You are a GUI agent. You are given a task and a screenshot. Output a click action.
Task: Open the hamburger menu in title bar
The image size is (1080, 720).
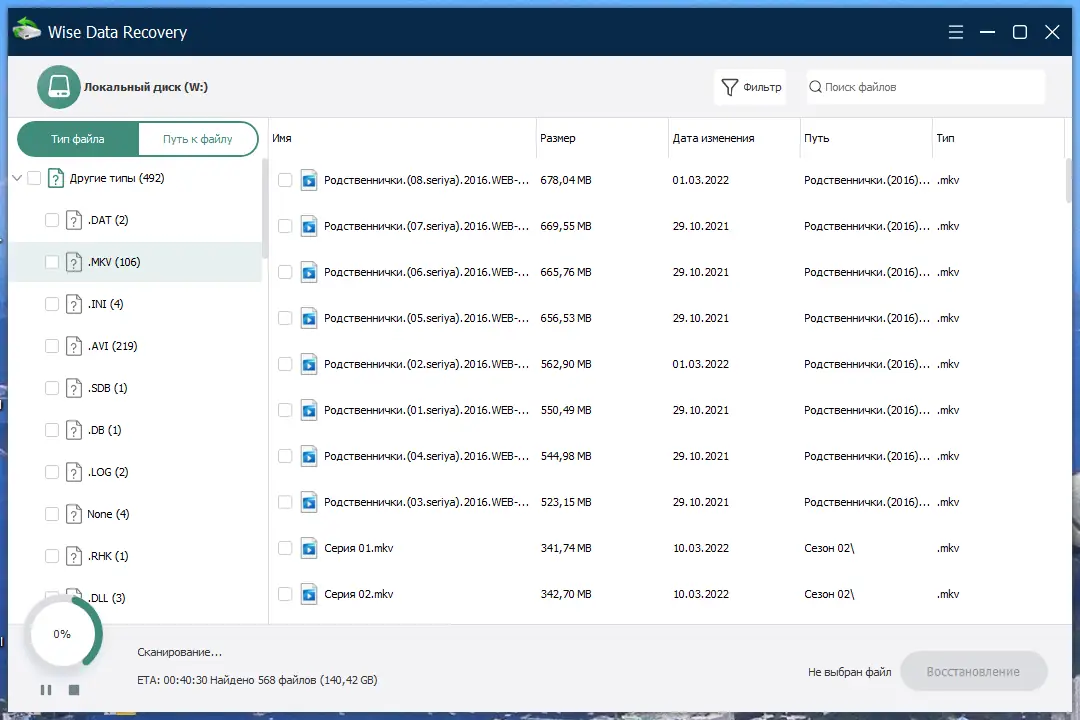point(955,32)
